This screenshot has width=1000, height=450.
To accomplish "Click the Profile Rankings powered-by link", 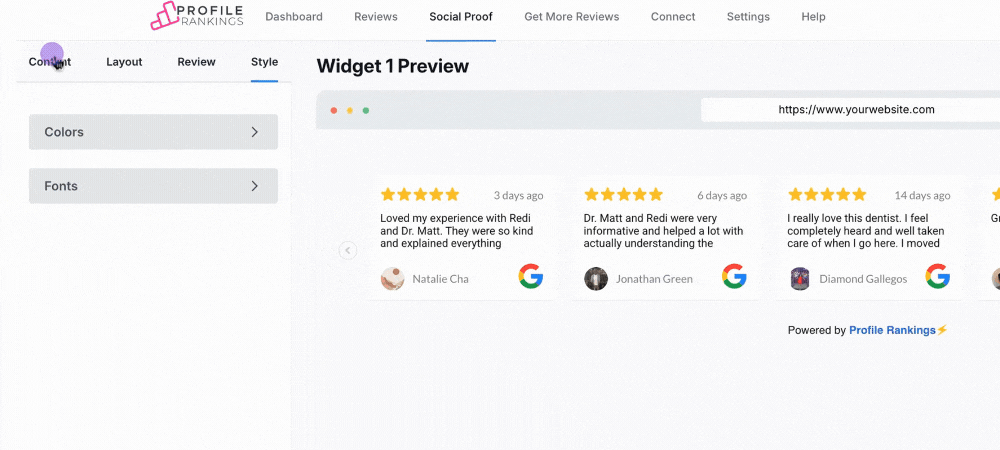I will [892, 330].
